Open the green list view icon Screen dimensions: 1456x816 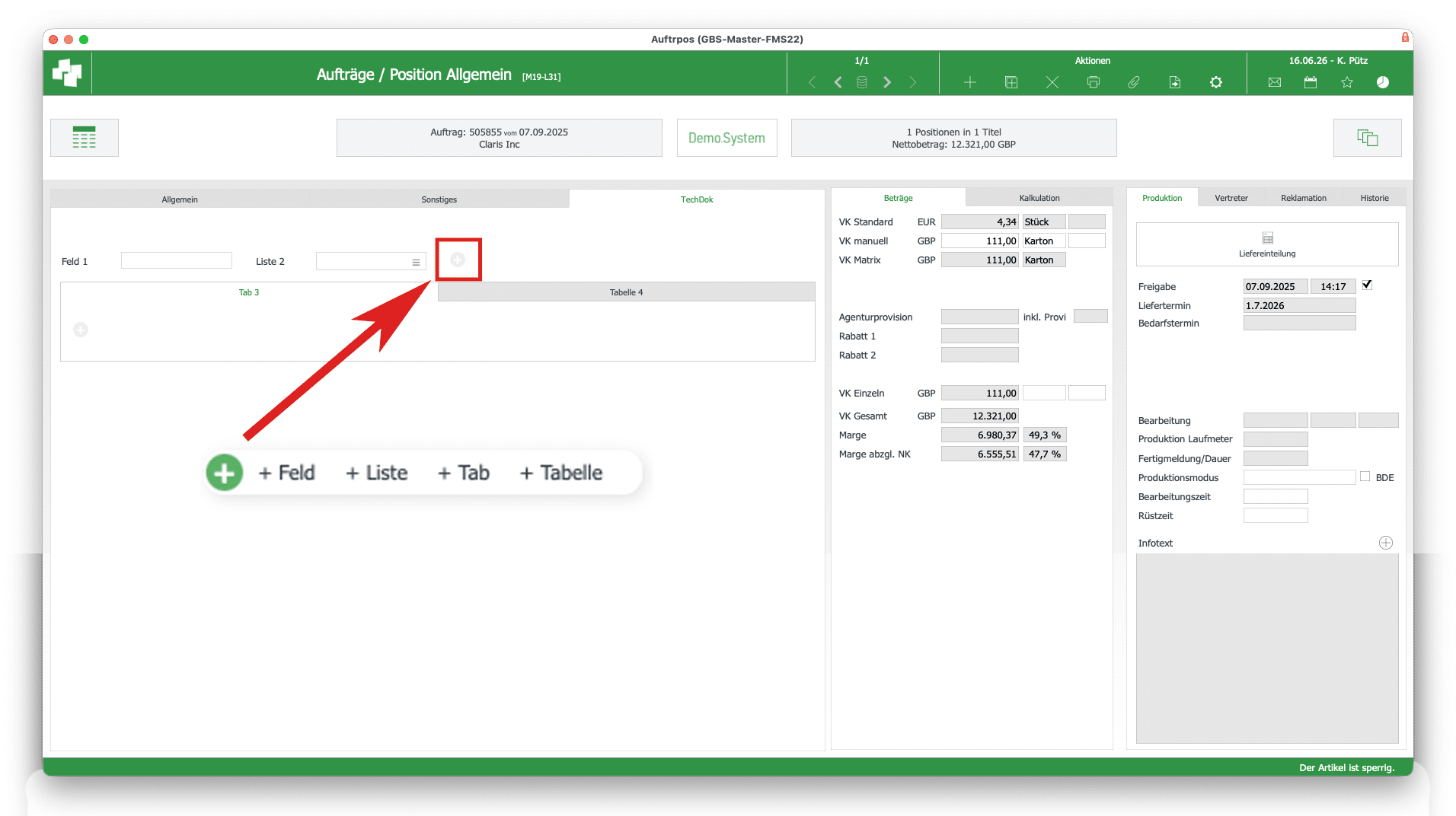pyautogui.click(x=85, y=138)
